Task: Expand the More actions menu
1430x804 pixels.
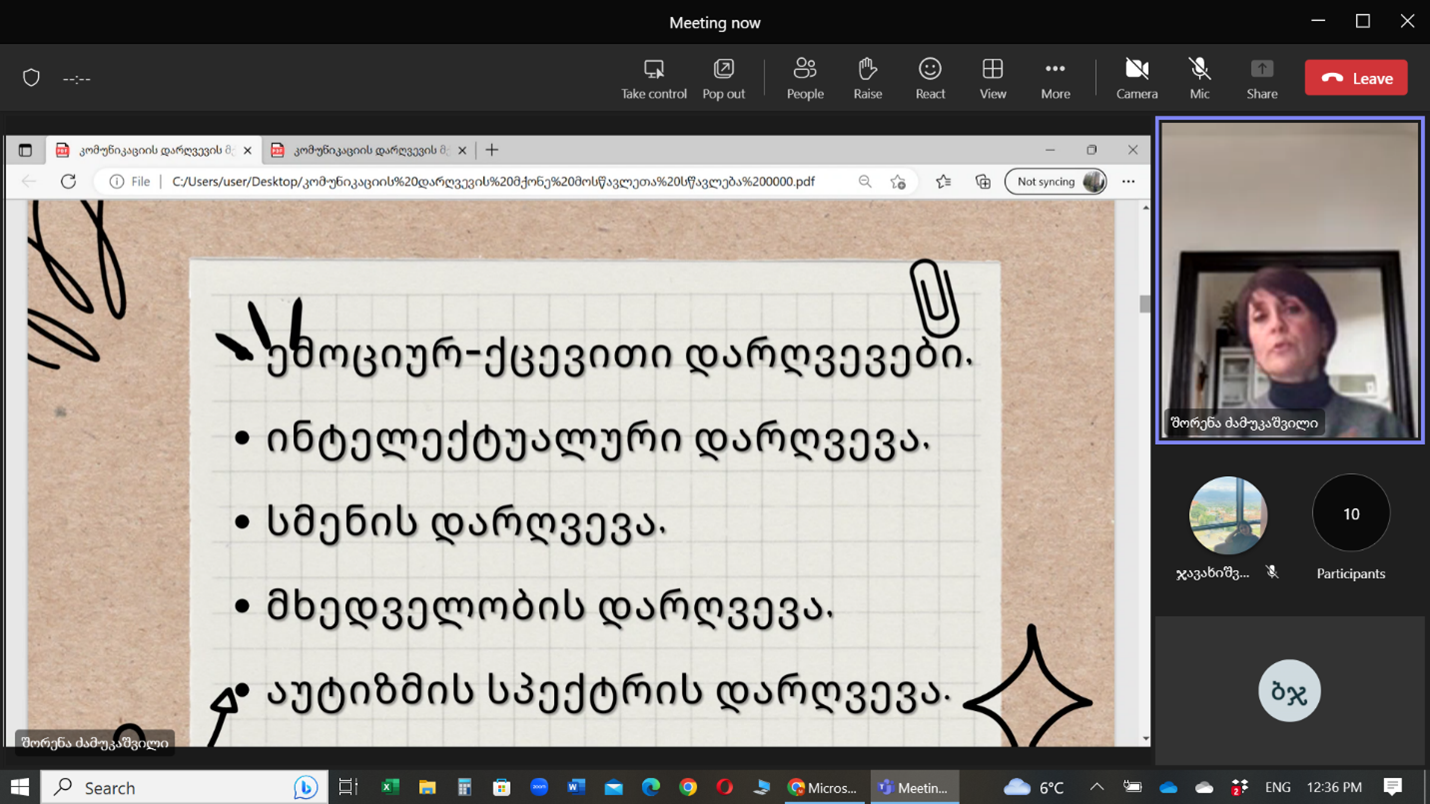Action: tap(1055, 78)
